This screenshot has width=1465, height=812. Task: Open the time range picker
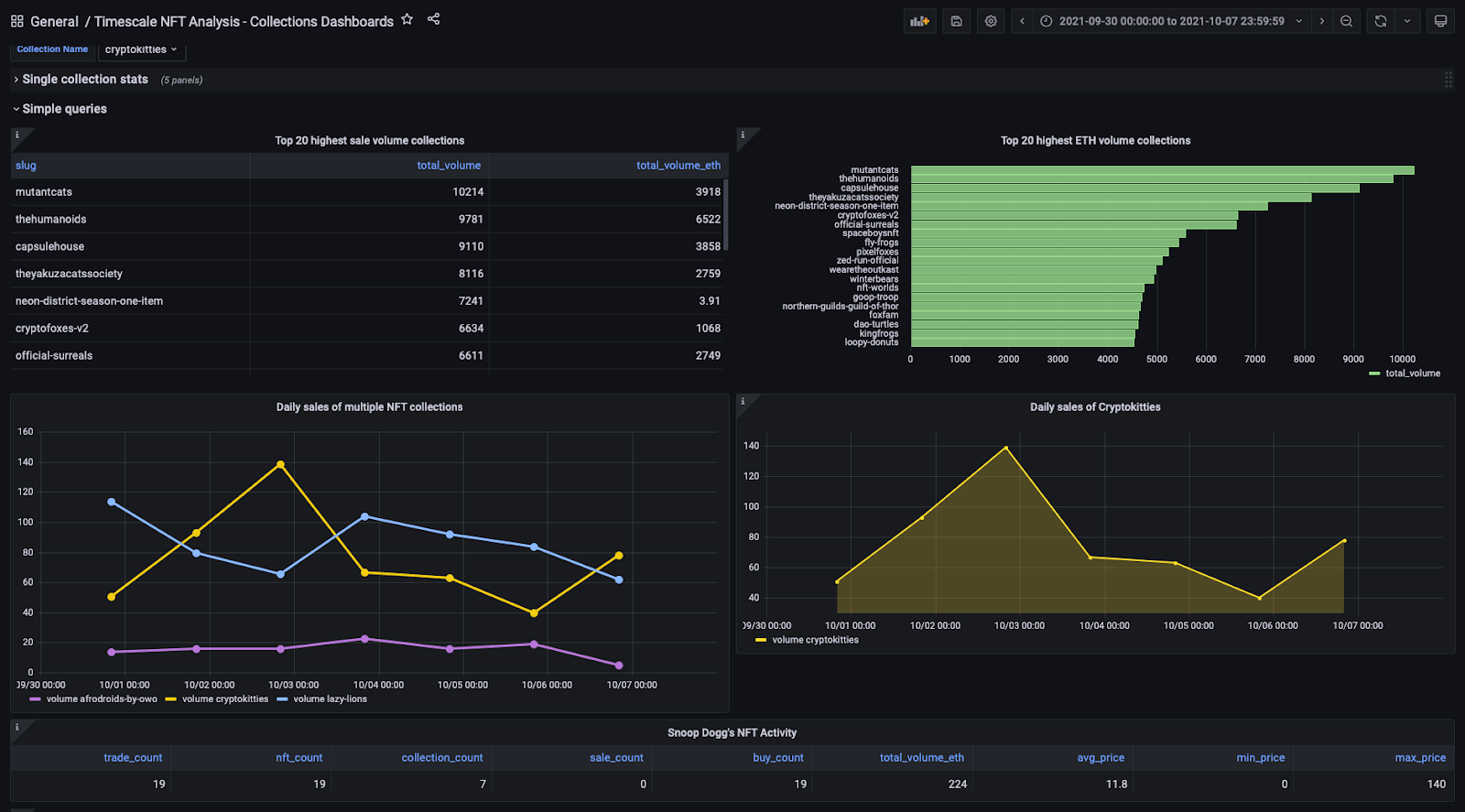(x=1171, y=21)
